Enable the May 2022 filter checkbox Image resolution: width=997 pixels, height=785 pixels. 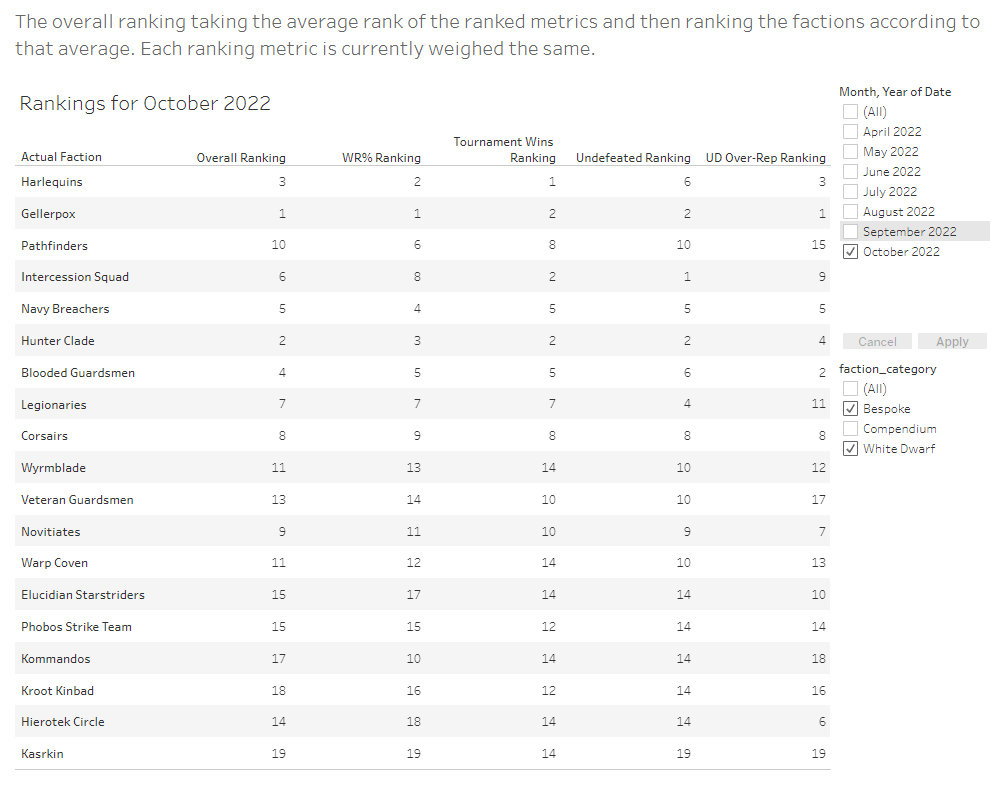(x=850, y=152)
